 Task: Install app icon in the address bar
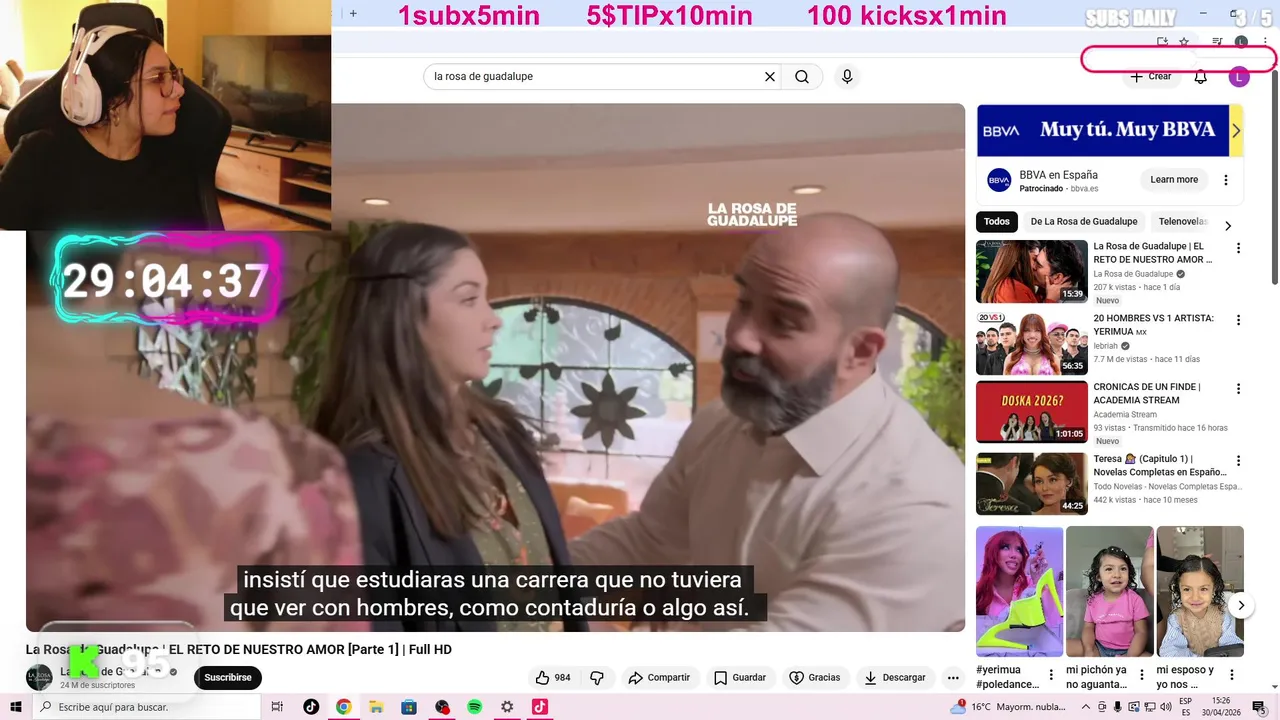pyautogui.click(x=1162, y=42)
